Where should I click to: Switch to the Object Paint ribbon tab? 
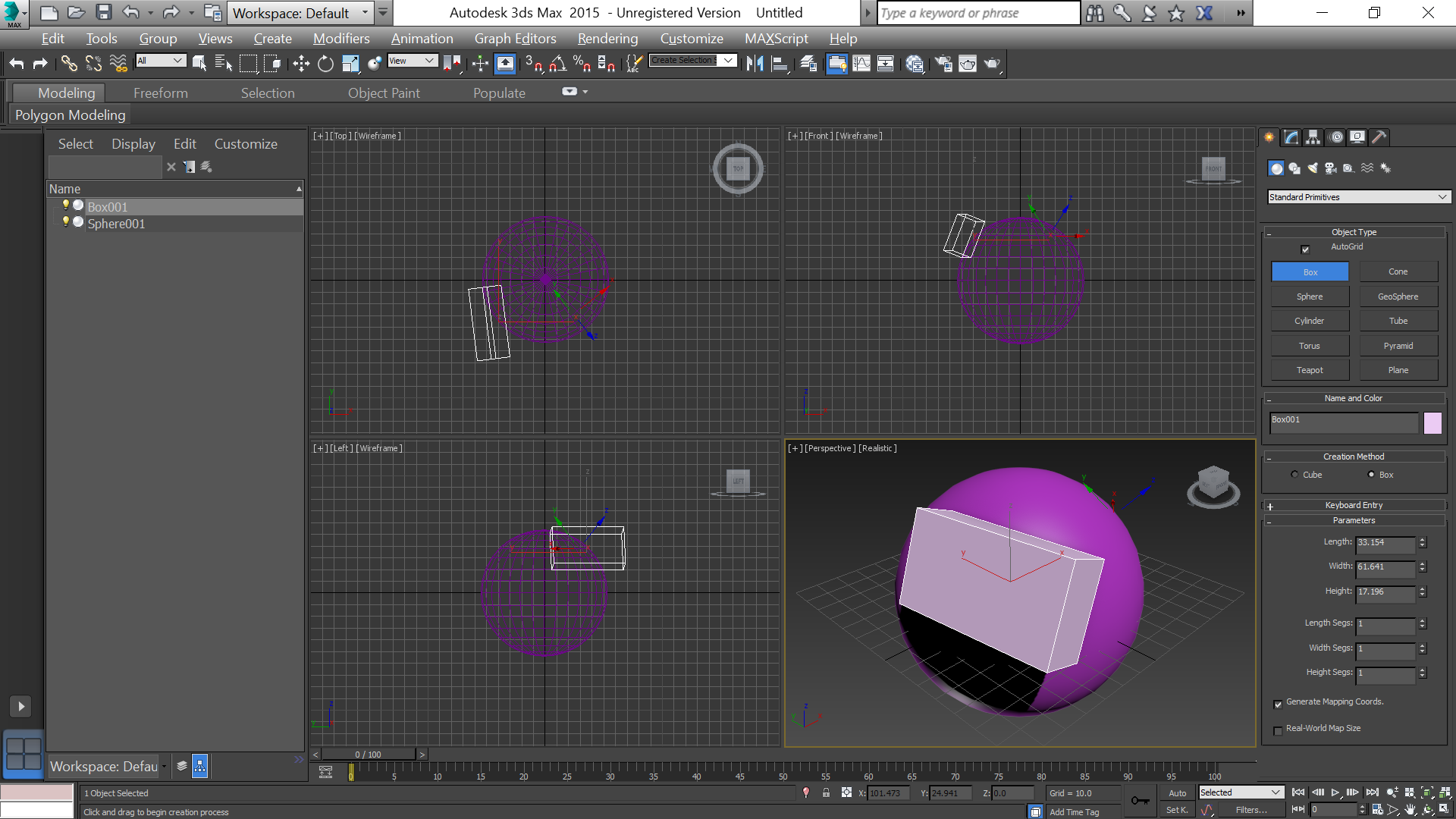pyautogui.click(x=384, y=93)
